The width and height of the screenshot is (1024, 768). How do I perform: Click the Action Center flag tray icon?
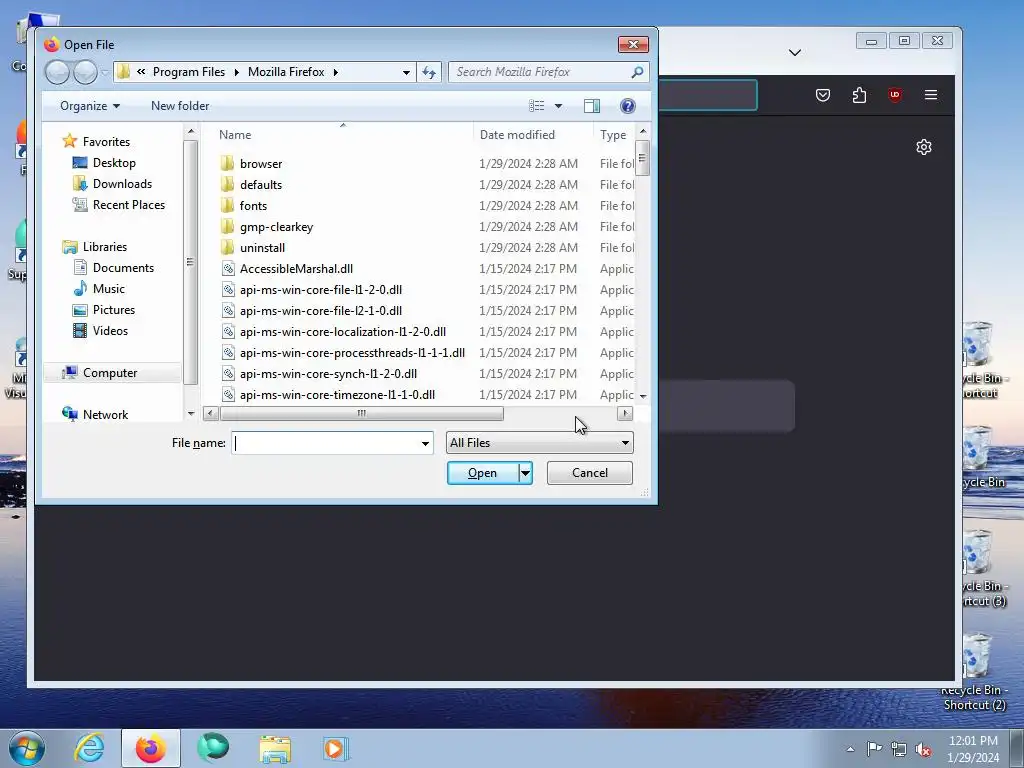(x=874, y=748)
